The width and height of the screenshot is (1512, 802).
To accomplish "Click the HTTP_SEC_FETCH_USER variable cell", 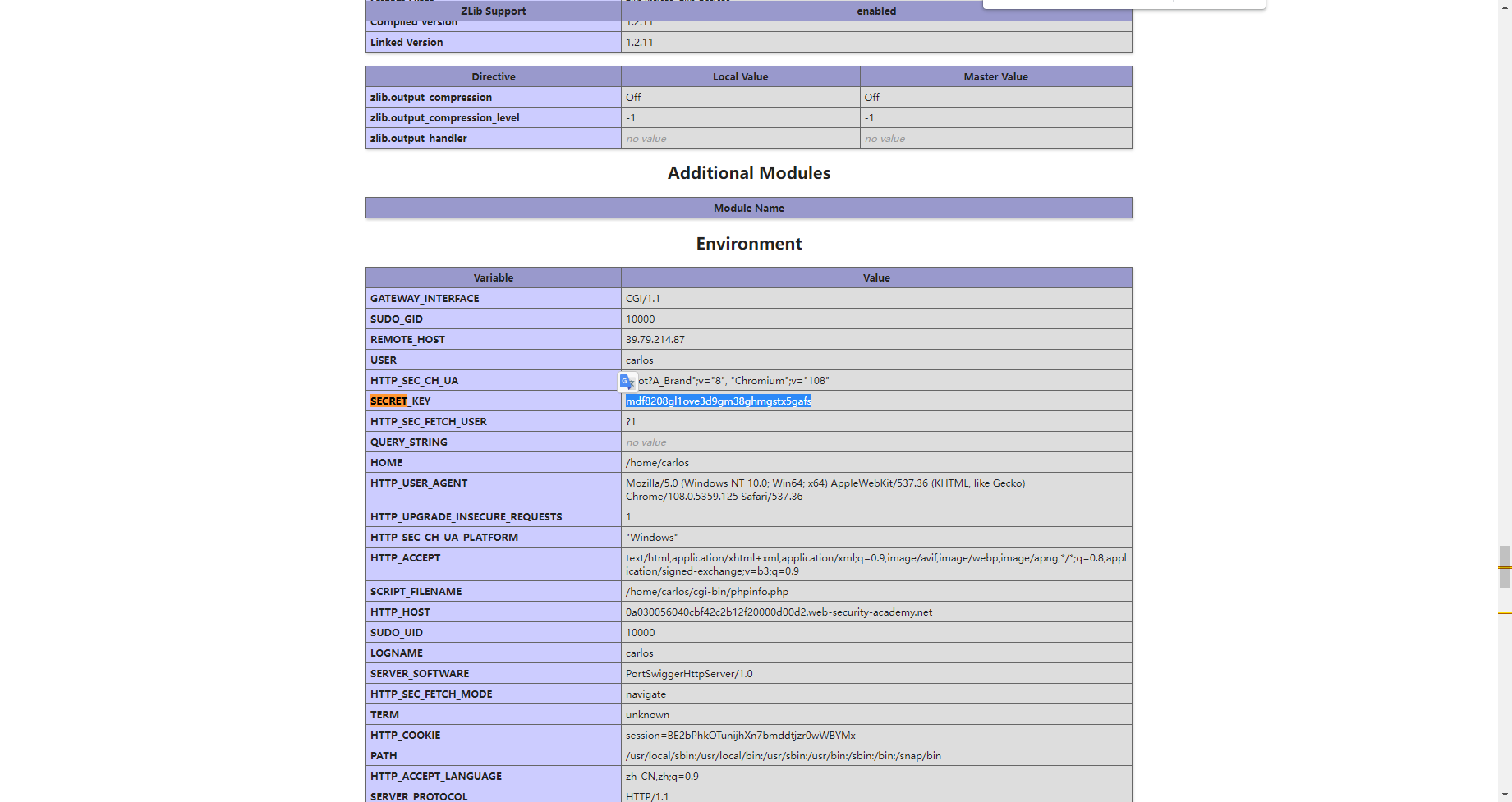I will 494,422.
